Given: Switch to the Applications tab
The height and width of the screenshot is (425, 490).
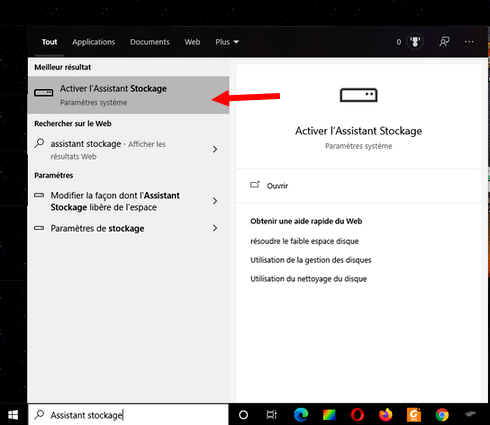Looking at the screenshot, I should pyautogui.click(x=94, y=42).
